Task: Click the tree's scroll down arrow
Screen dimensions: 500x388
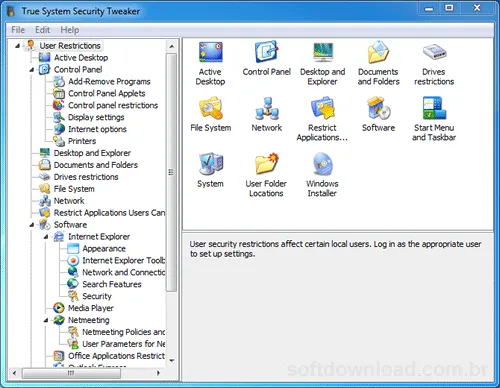Action: [x=172, y=361]
